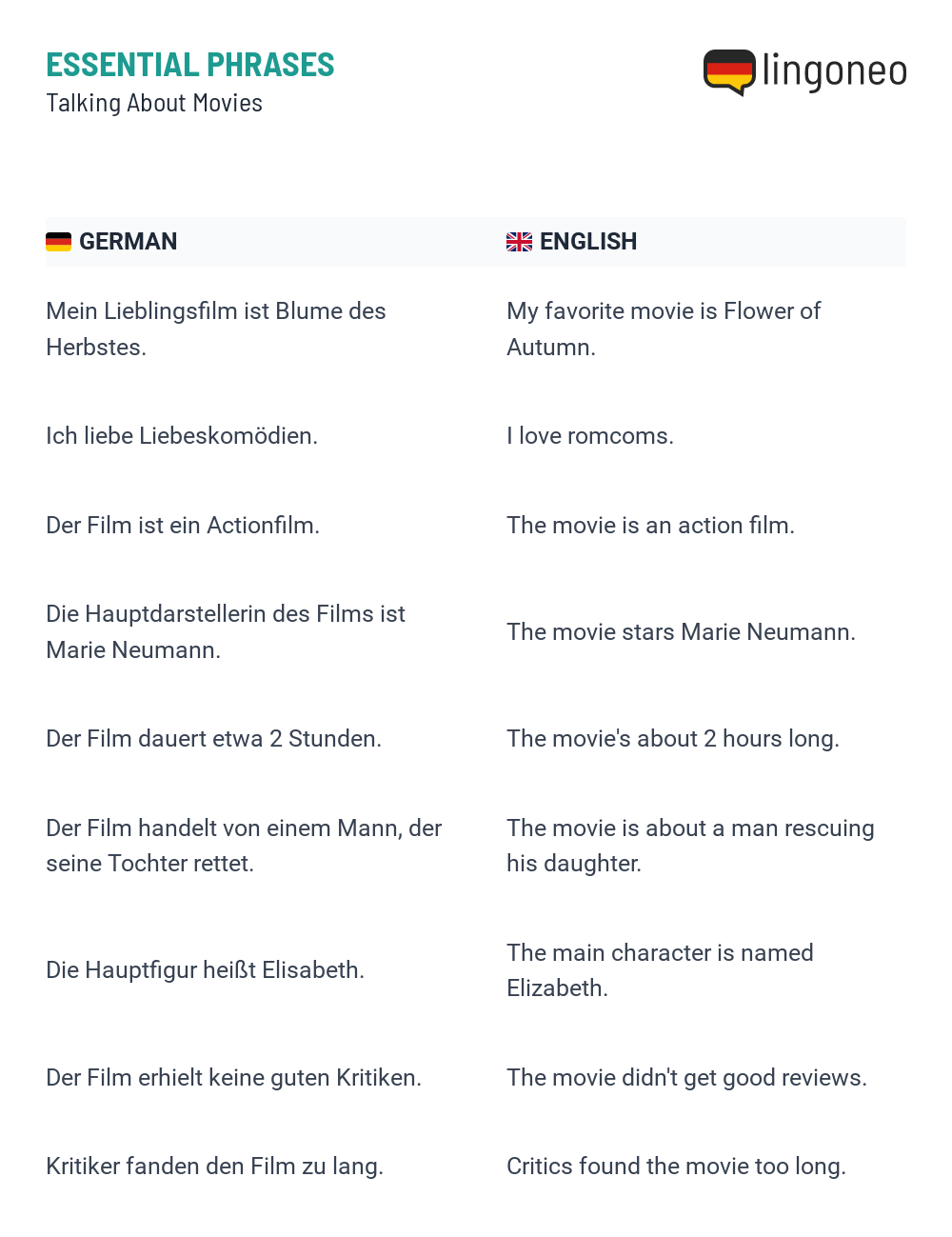Click the Talking About Movies subtitle
The height and width of the screenshot is (1237, 952).
point(154,103)
